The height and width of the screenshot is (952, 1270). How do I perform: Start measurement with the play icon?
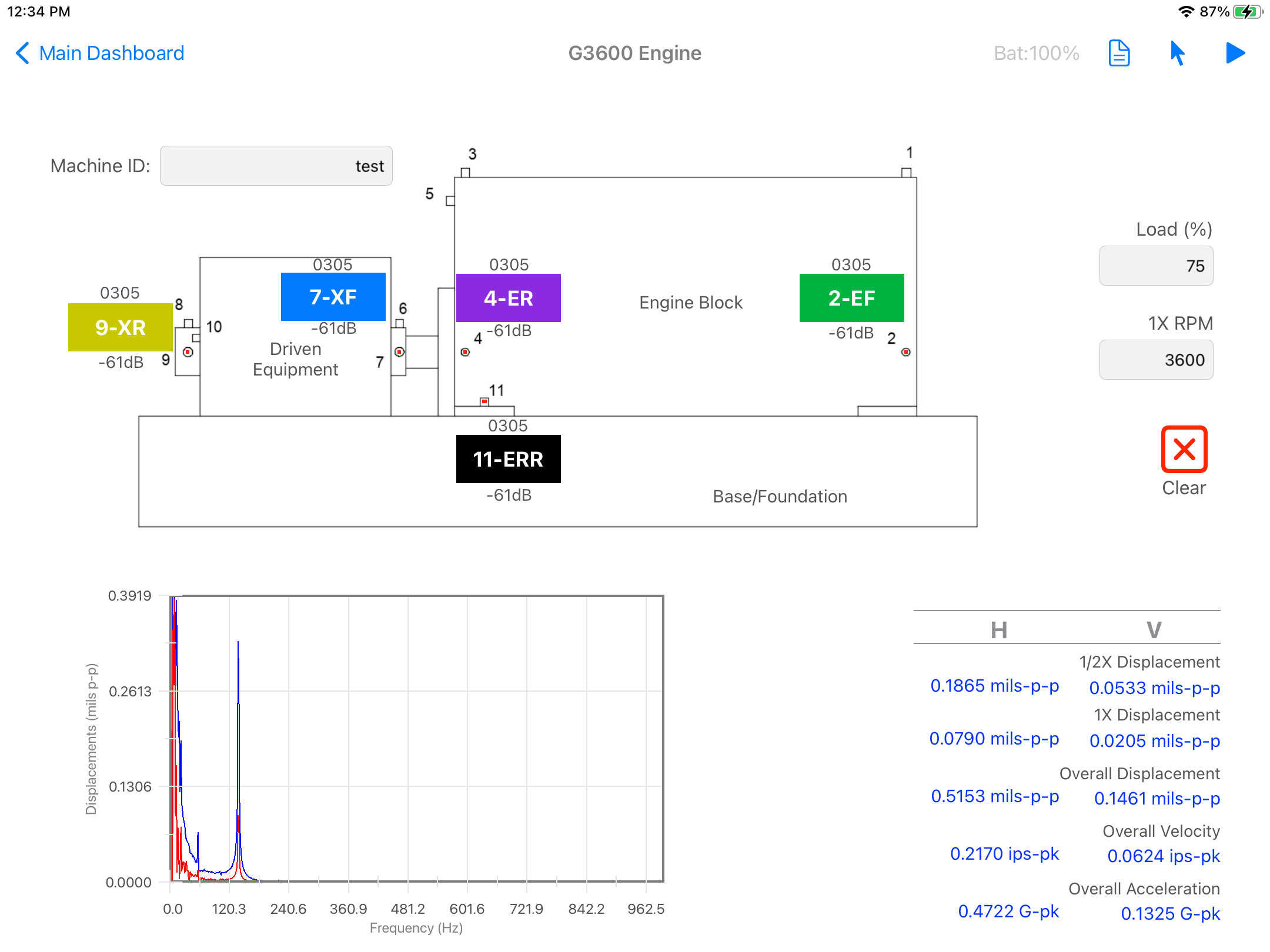(x=1235, y=53)
